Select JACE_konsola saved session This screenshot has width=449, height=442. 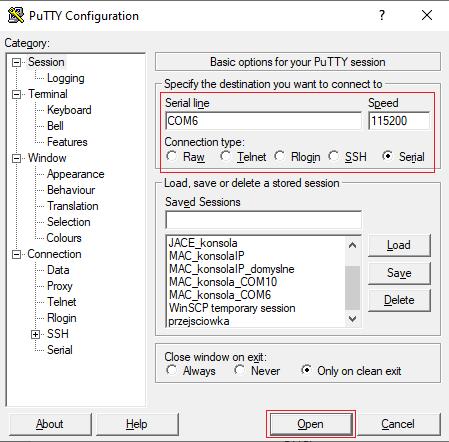(x=203, y=243)
